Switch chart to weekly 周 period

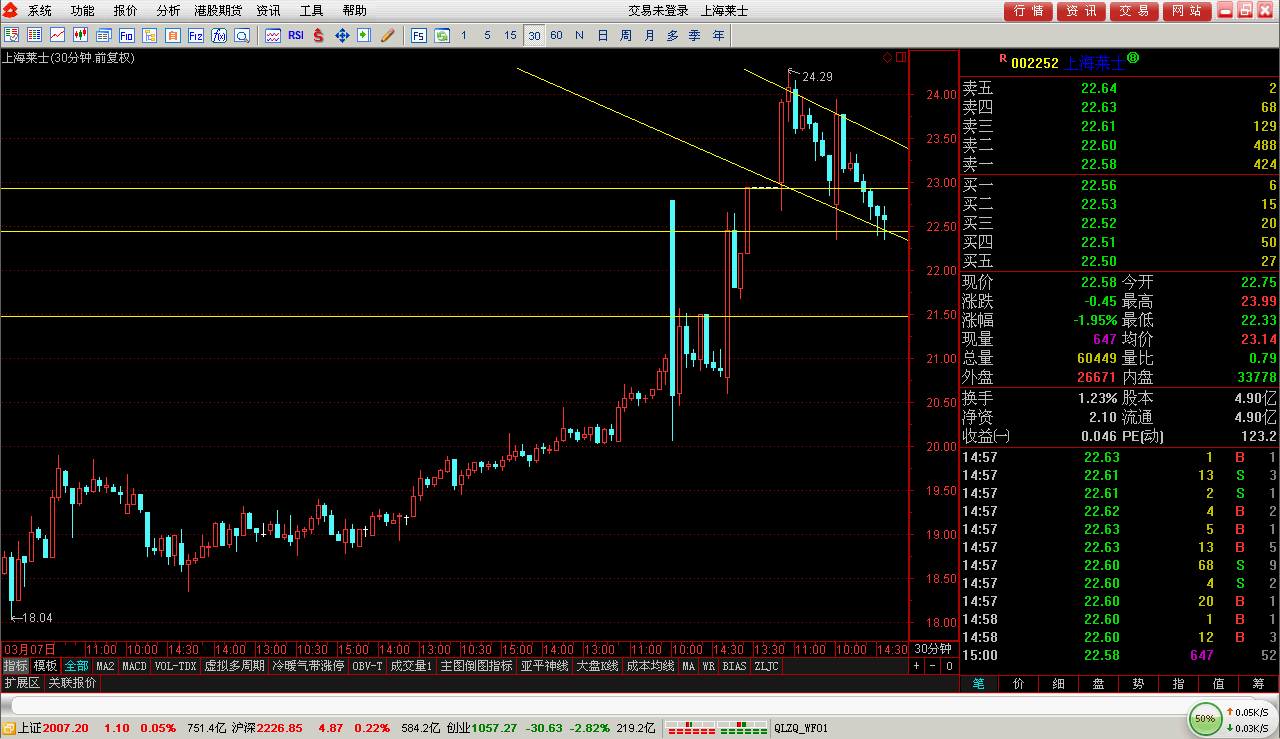625,35
